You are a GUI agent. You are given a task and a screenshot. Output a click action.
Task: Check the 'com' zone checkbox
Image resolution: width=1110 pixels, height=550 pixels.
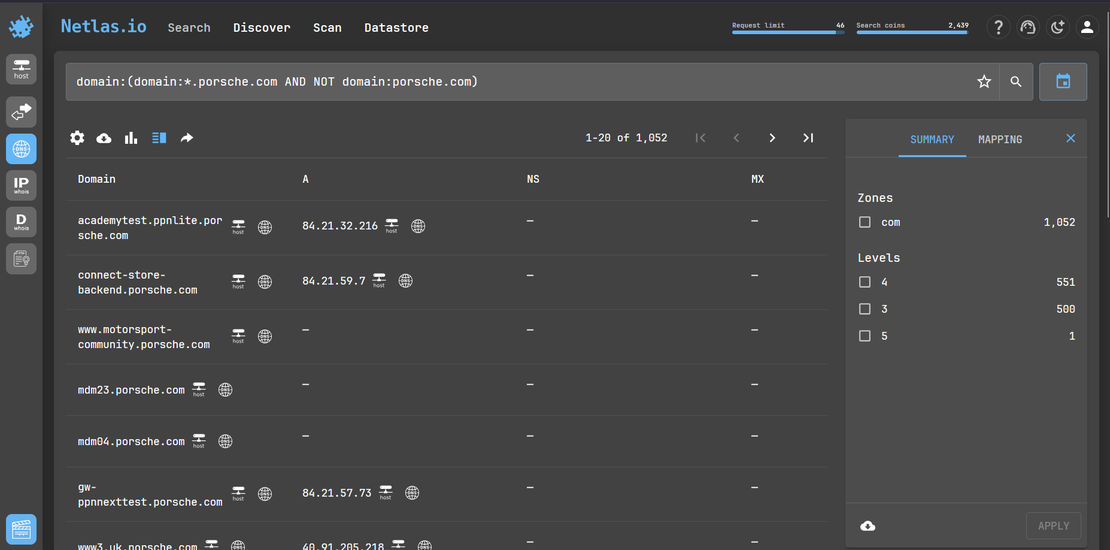(865, 222)
